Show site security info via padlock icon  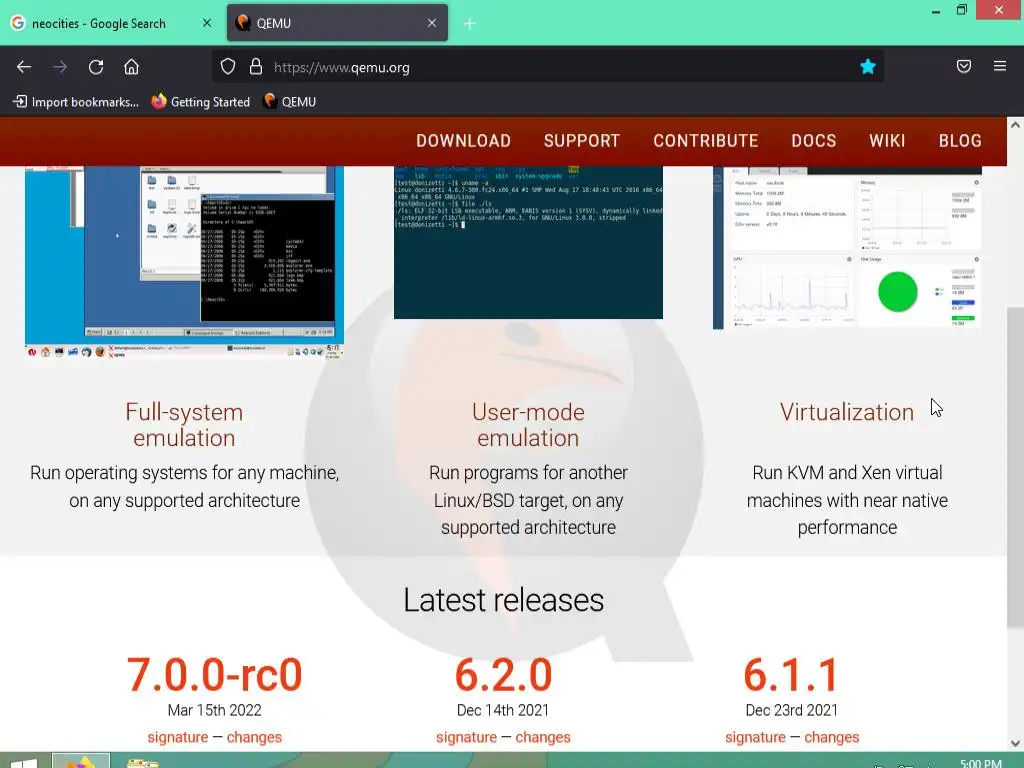pyautogui.click(x=256, y=67)
